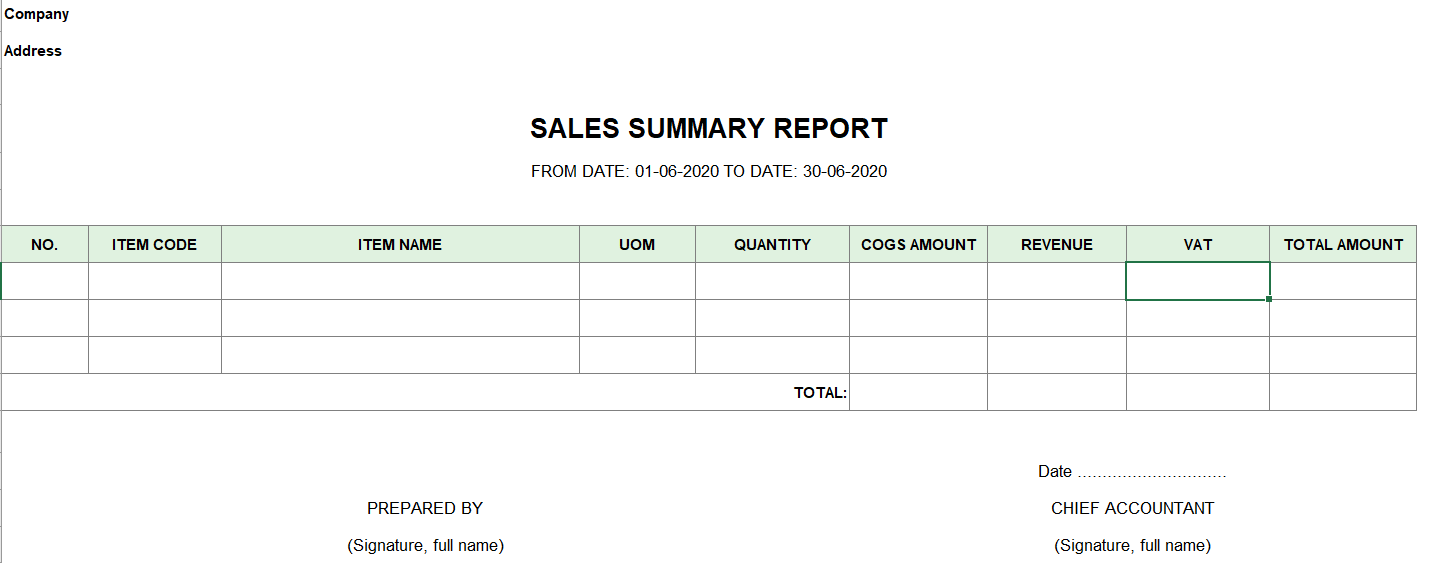Click the UOM header cell

pyautogui.click(x=637, y=244)
